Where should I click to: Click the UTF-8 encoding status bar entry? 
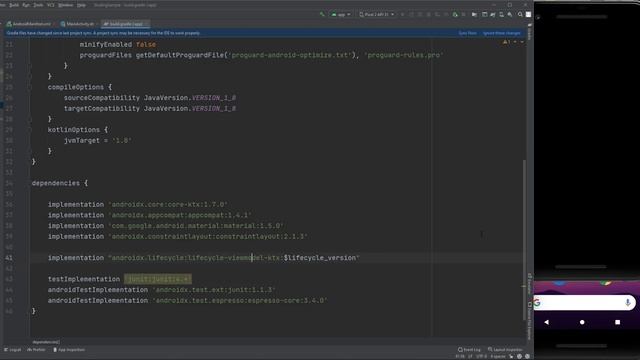click(482, 357)
